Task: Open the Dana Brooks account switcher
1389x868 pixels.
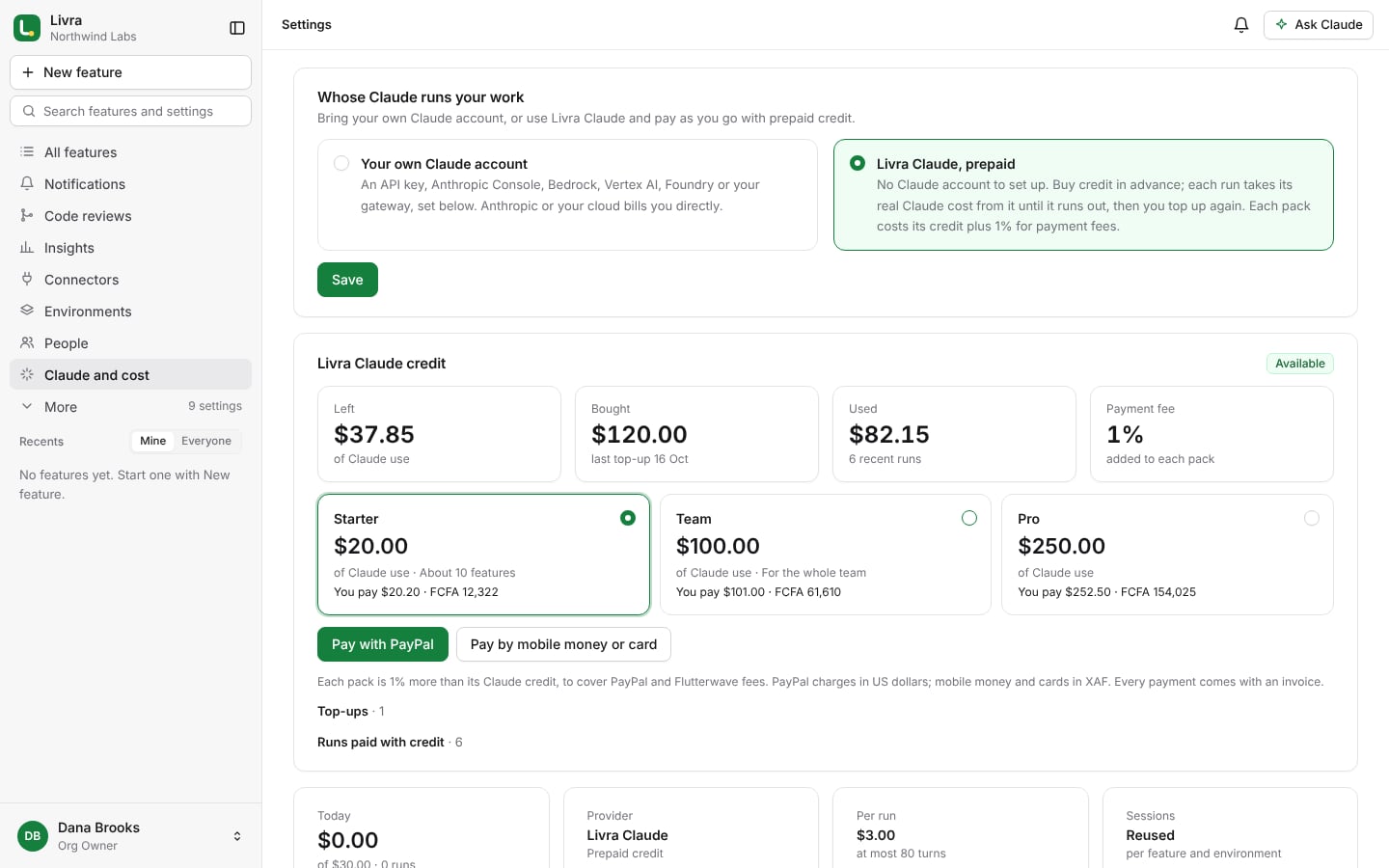Action: (x=130, y=836)
